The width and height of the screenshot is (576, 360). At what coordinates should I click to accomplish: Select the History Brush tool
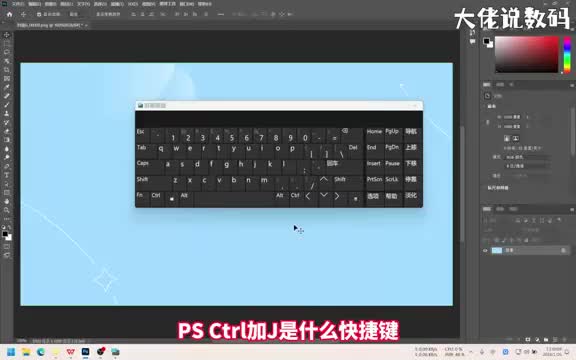[x=7, y=122]
